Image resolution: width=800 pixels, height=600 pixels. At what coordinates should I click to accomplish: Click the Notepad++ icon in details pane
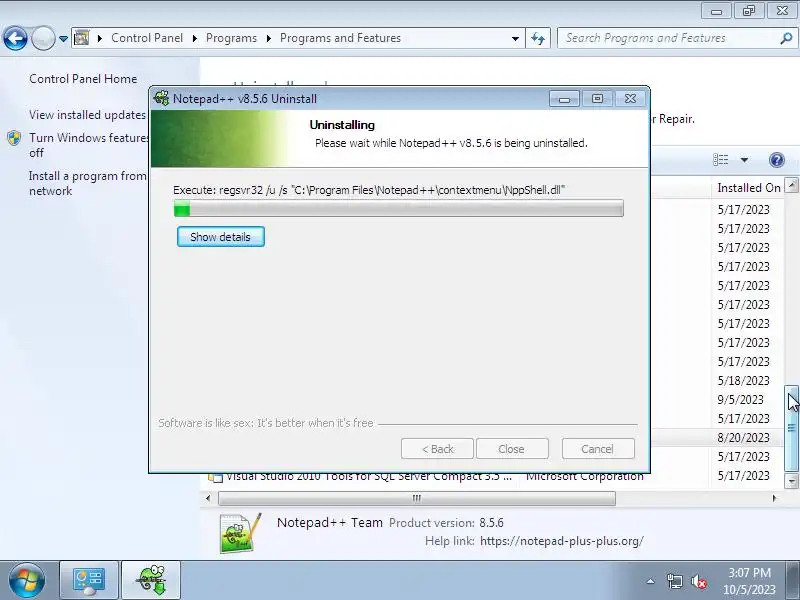(x=240, y=533)
